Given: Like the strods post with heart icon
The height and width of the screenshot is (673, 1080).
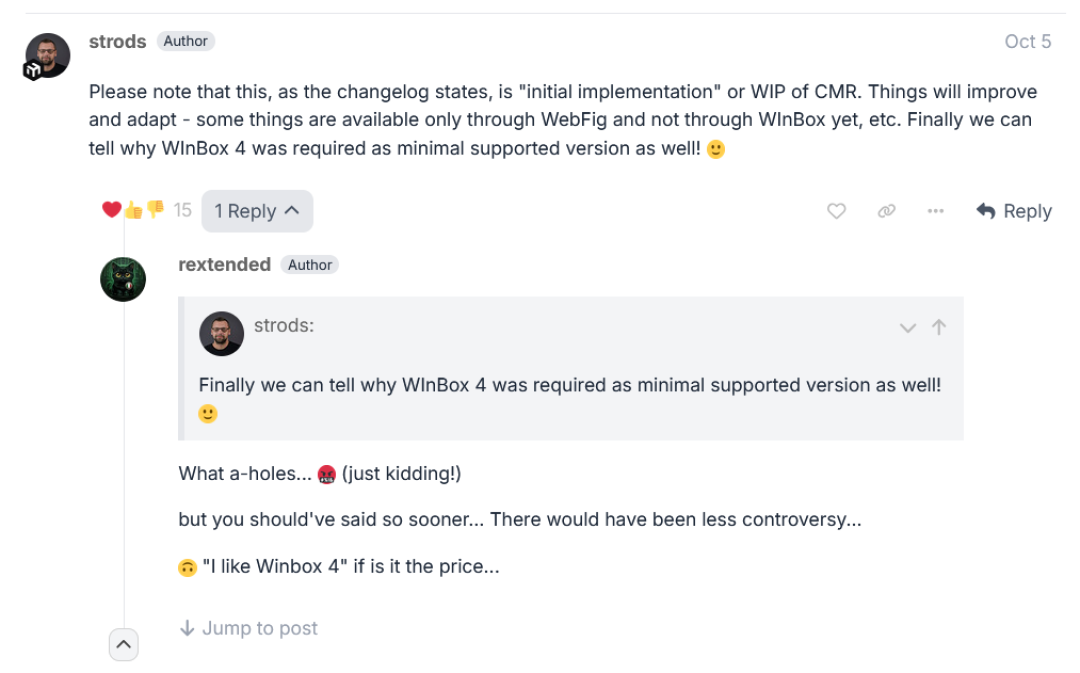Looking at the screenshot, I should click(836, 211).
